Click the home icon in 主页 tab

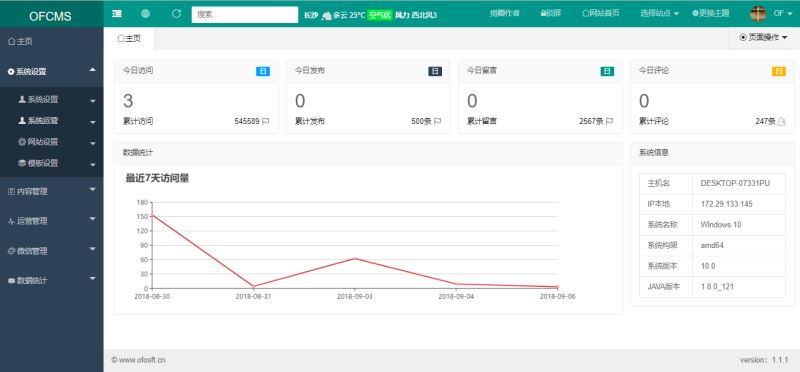121,38
